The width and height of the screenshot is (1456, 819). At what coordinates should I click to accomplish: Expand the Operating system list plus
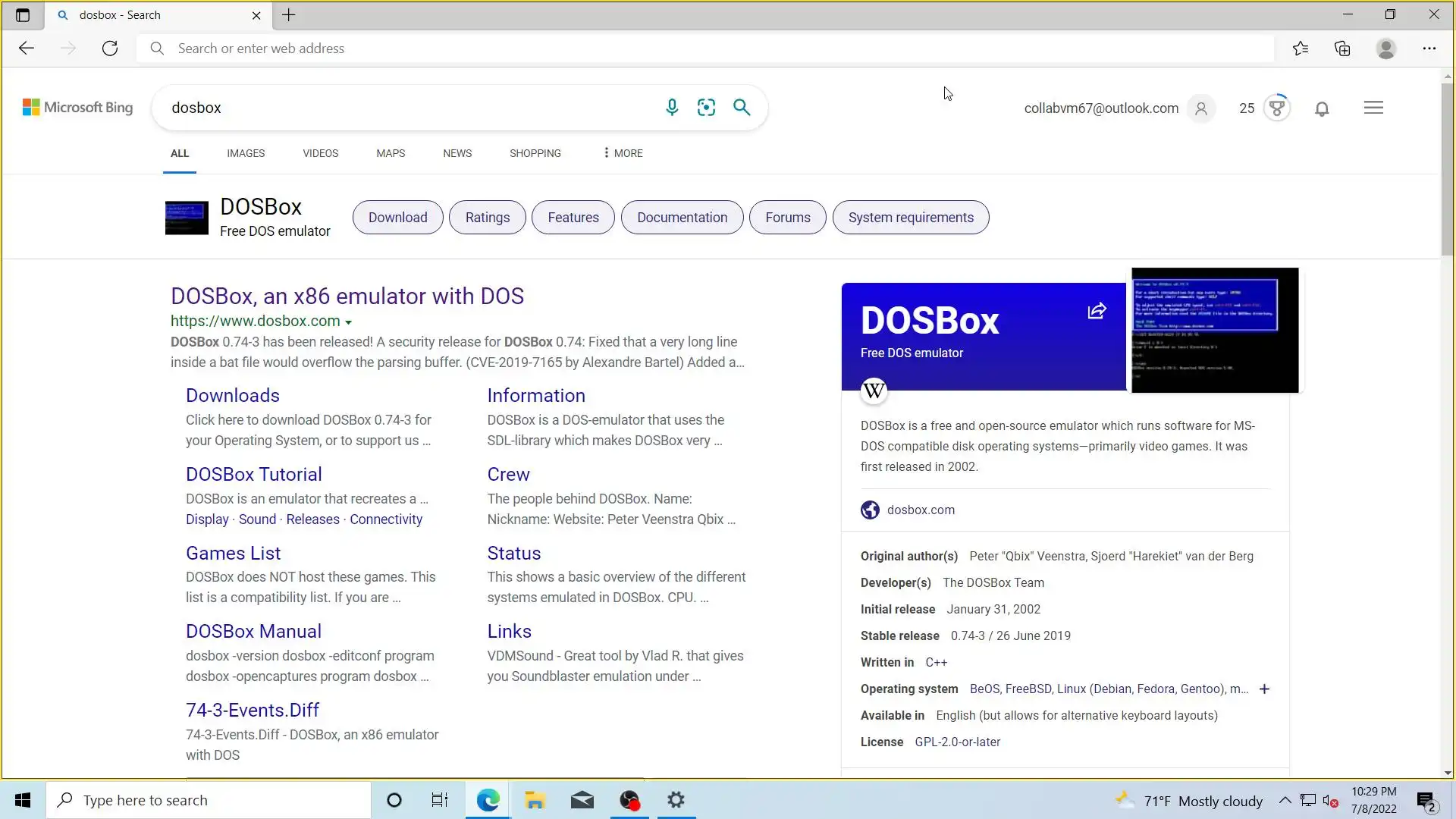[1264, 689]
